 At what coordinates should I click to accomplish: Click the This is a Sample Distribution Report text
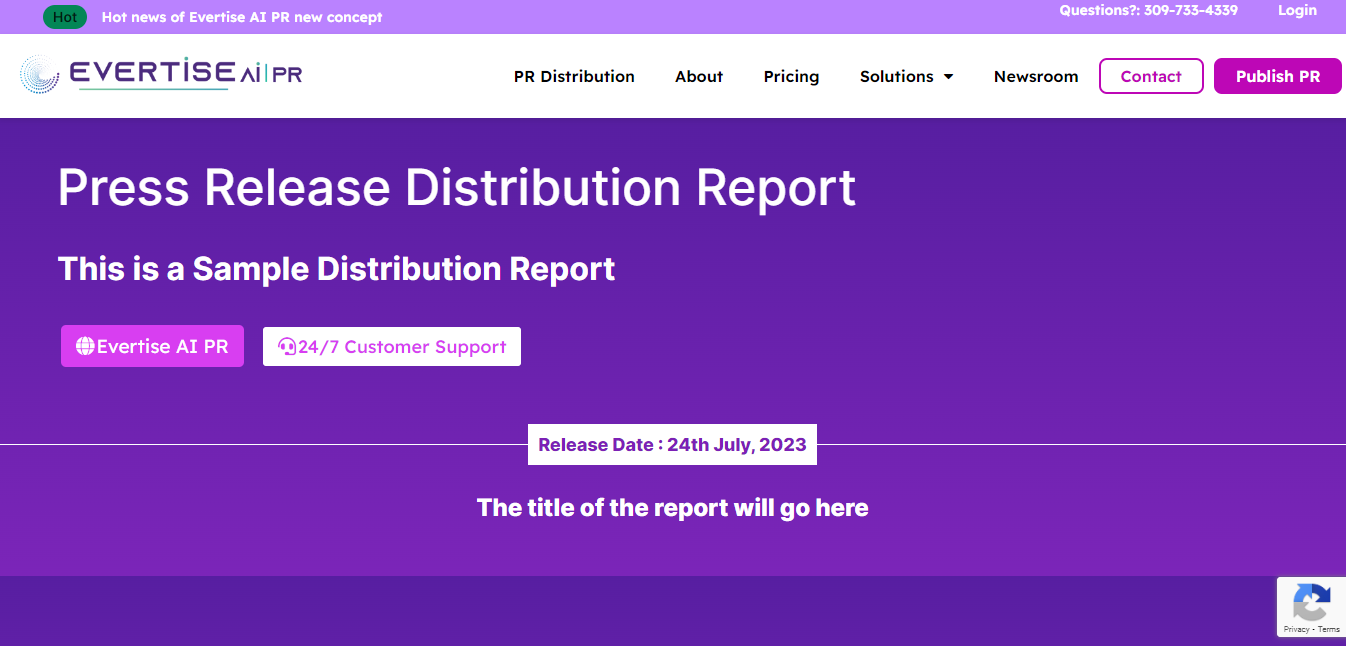pyautogui.click(x=336, y=268)
